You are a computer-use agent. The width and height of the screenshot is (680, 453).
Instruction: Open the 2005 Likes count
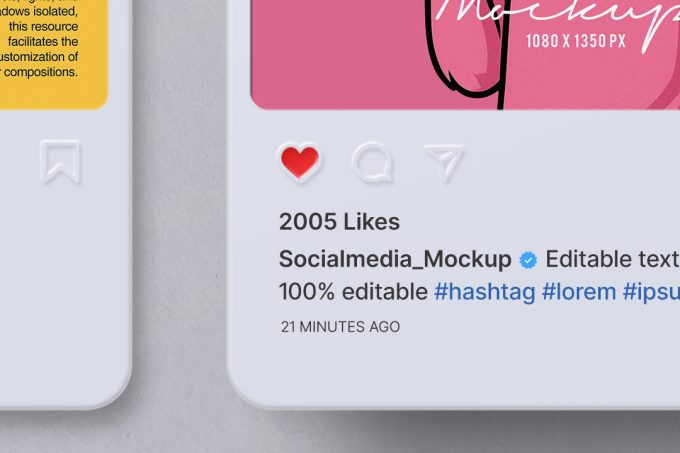[x=340, y=222]
